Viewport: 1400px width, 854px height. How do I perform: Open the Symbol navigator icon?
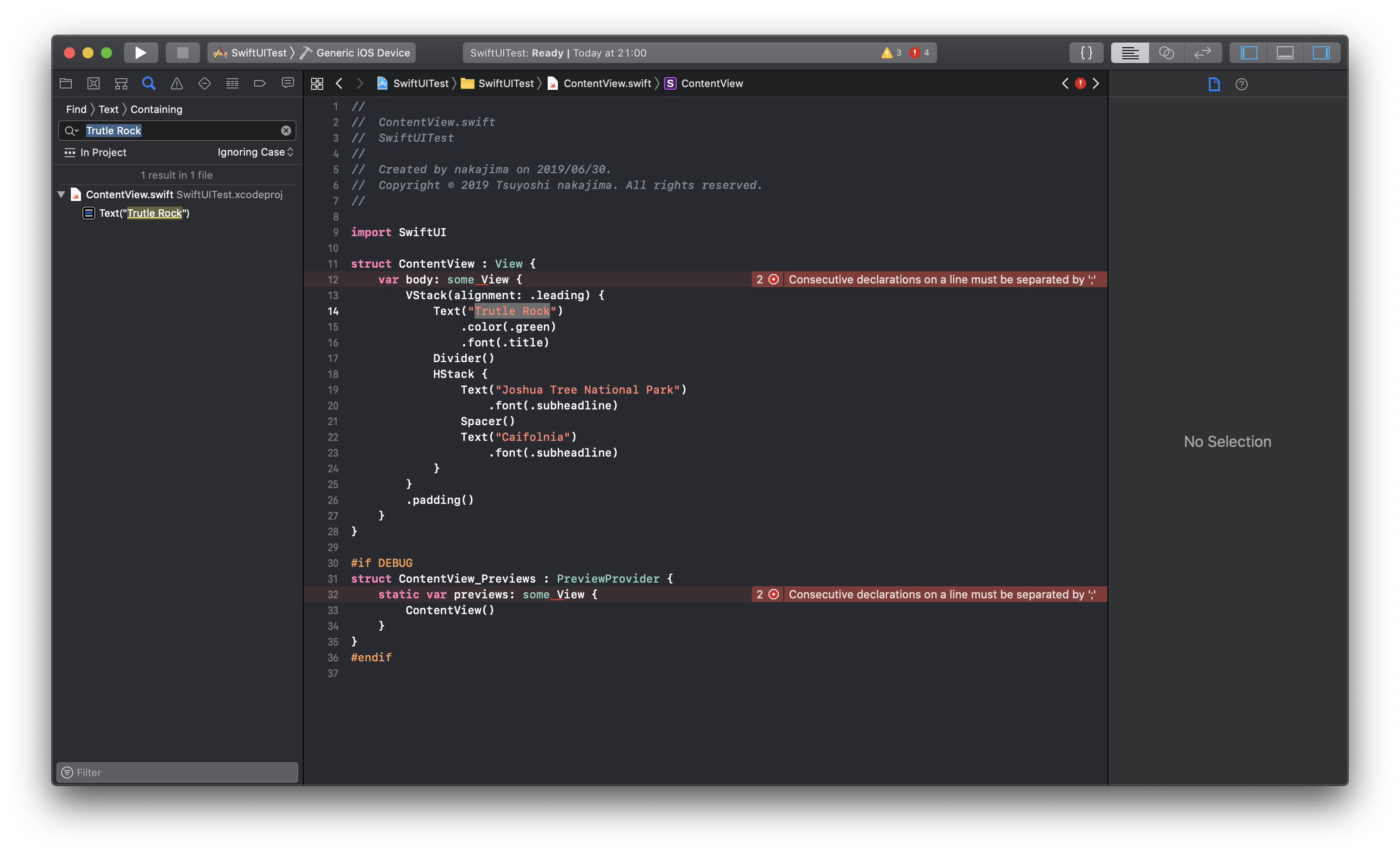point(121,83)
